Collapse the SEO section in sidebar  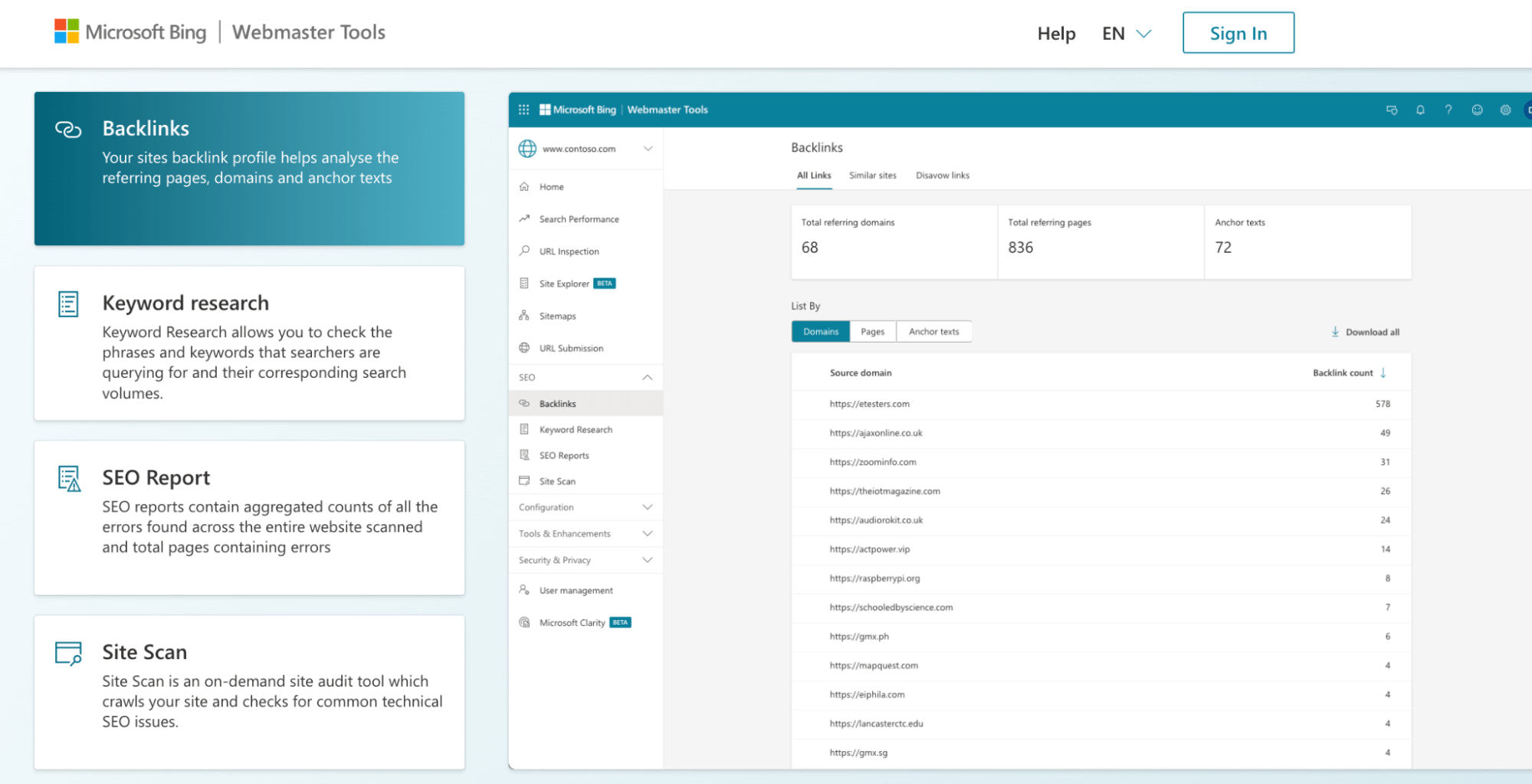point(647,377)
